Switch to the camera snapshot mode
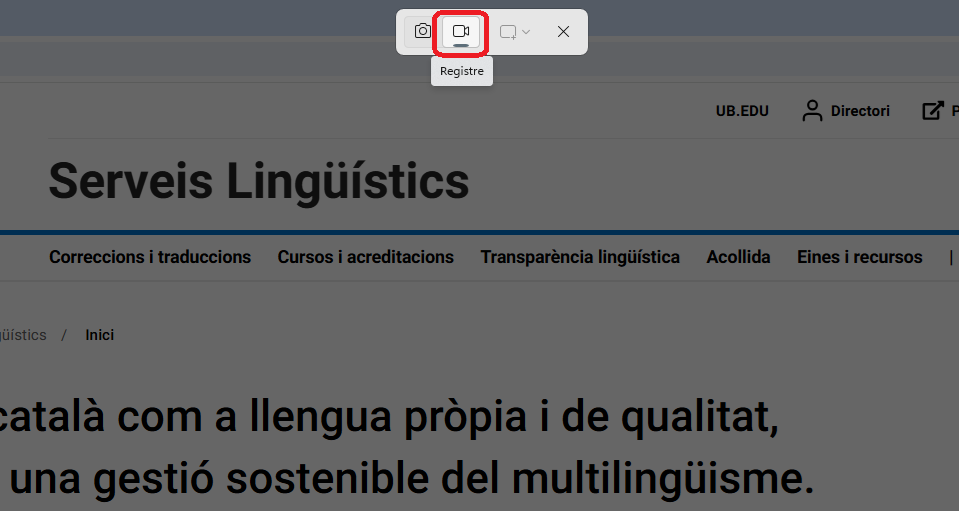 tap(422, 32)
